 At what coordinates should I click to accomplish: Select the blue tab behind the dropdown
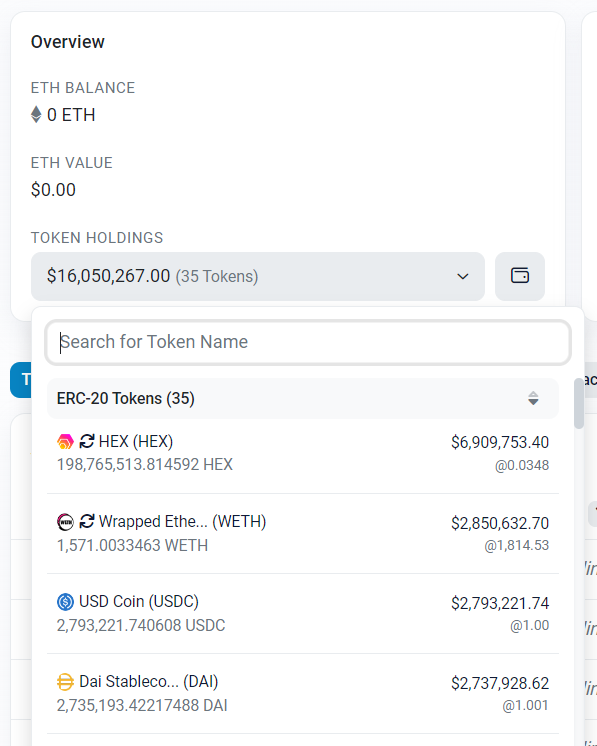pos(21,380)
